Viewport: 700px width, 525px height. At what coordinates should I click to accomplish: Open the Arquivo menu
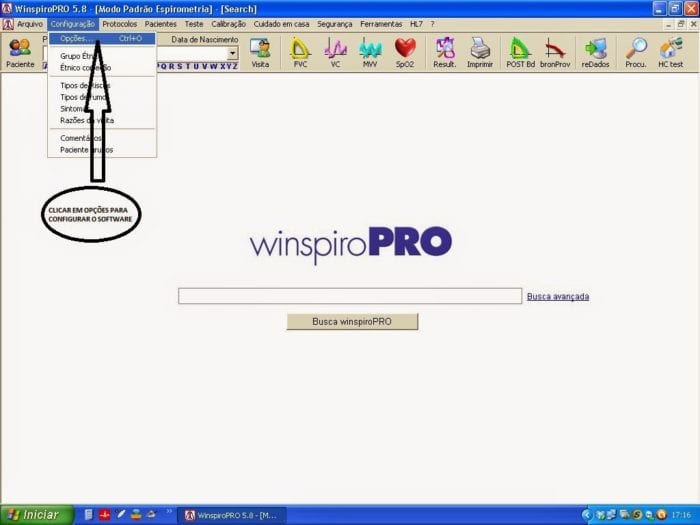30,24
